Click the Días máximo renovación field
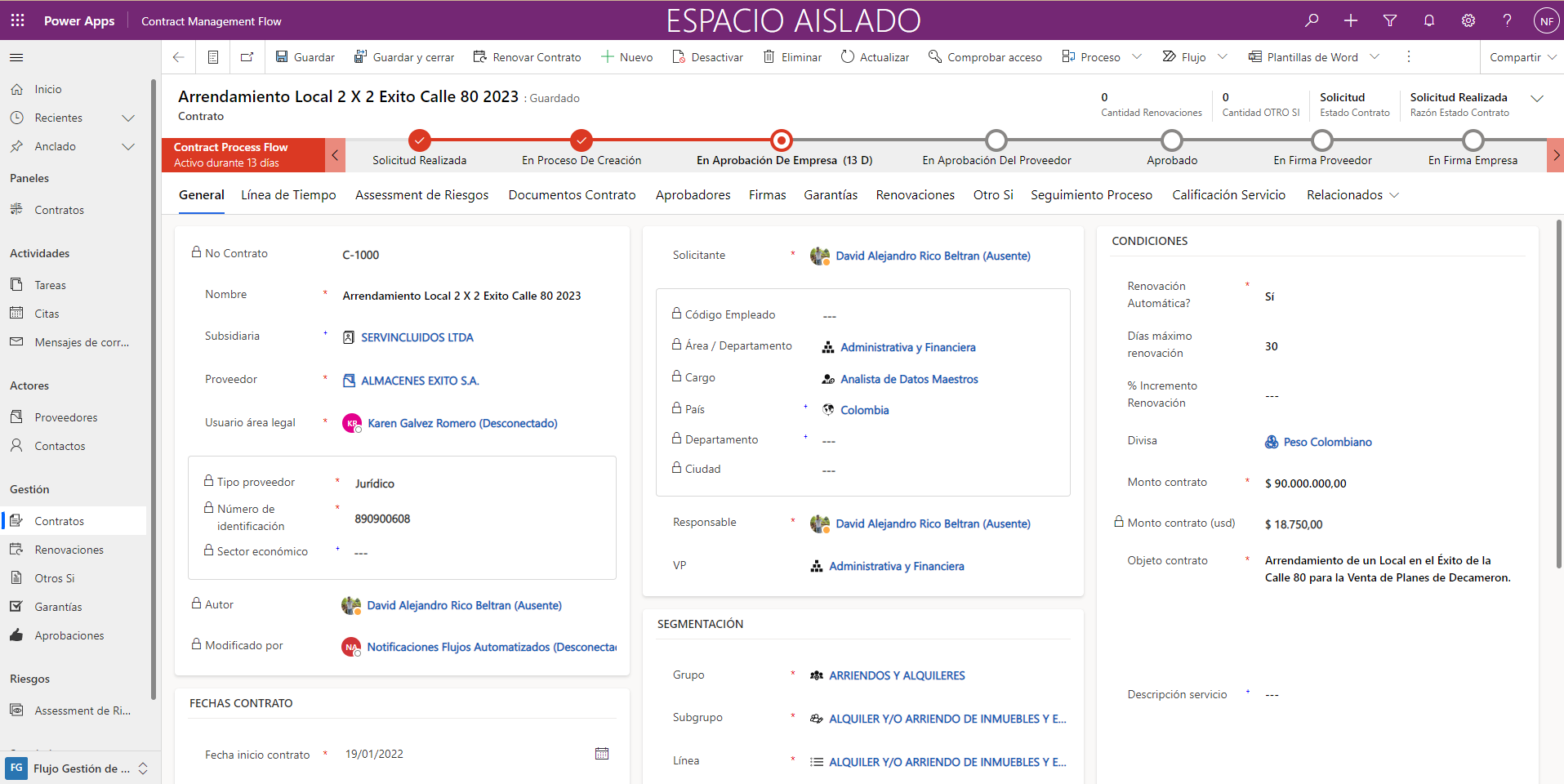The image size is (1564, 784). 1392,346
